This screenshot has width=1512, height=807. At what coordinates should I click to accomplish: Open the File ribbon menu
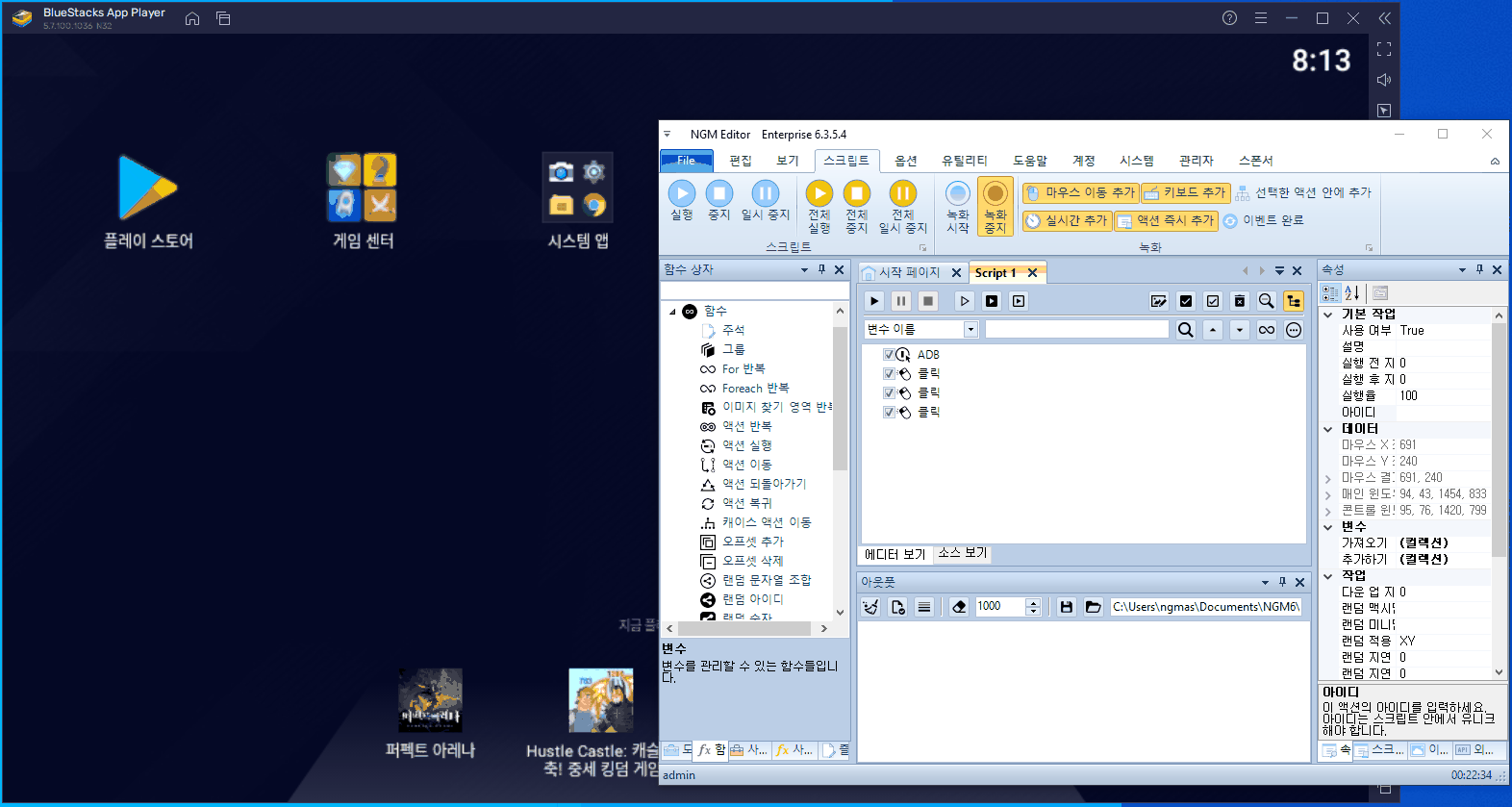[x=686, y=161]
